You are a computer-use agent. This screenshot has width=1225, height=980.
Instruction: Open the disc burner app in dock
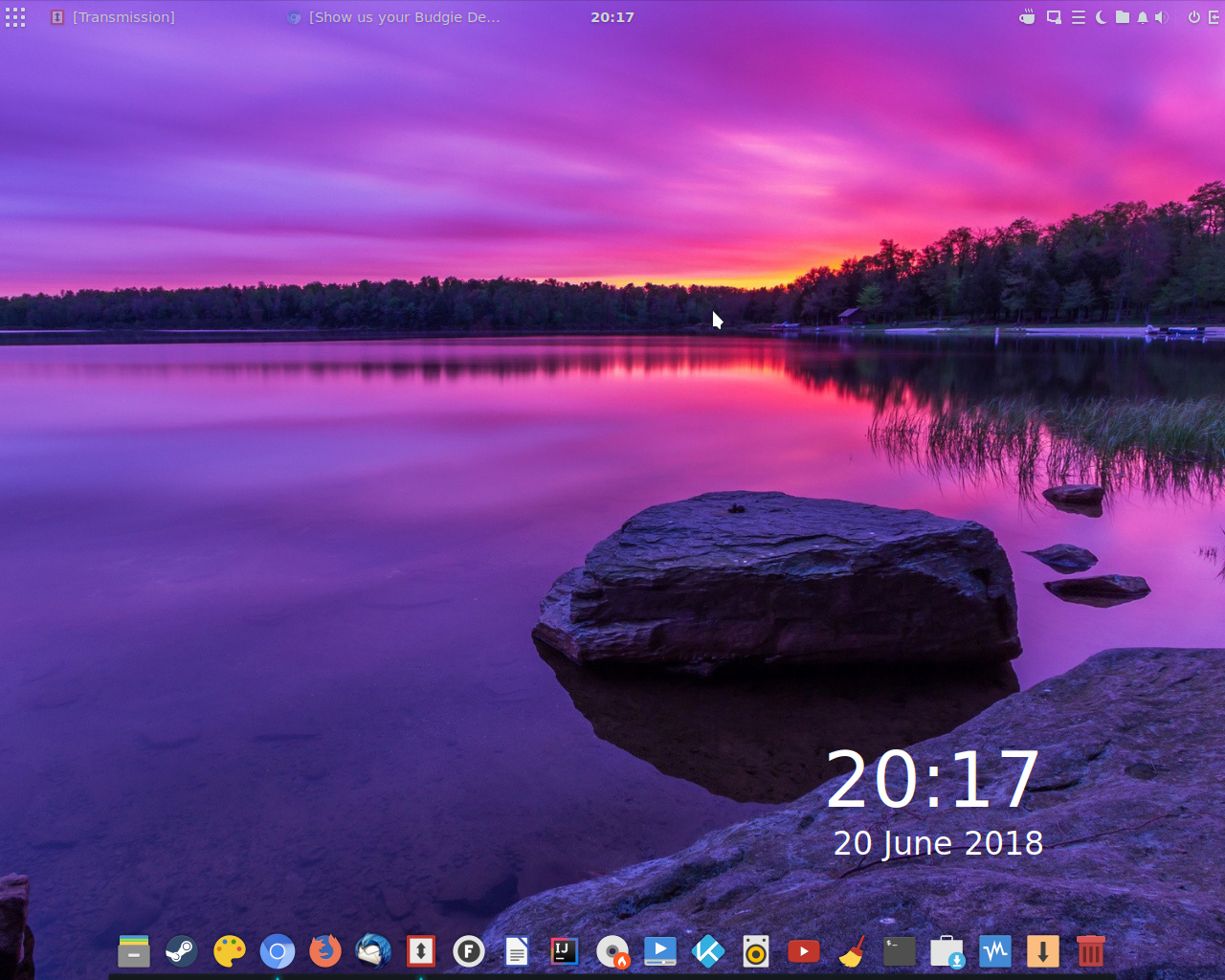click(x=612, y=951)
